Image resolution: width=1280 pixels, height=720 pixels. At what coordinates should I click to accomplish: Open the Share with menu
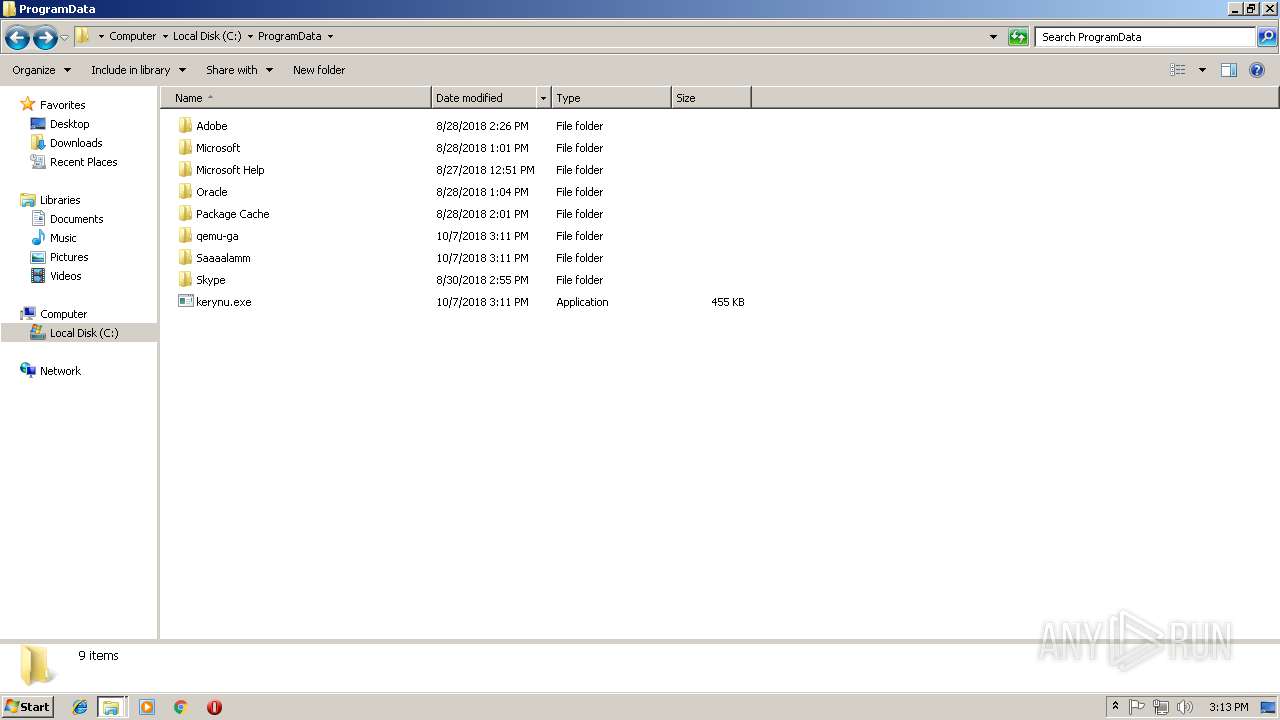(239, 70)
